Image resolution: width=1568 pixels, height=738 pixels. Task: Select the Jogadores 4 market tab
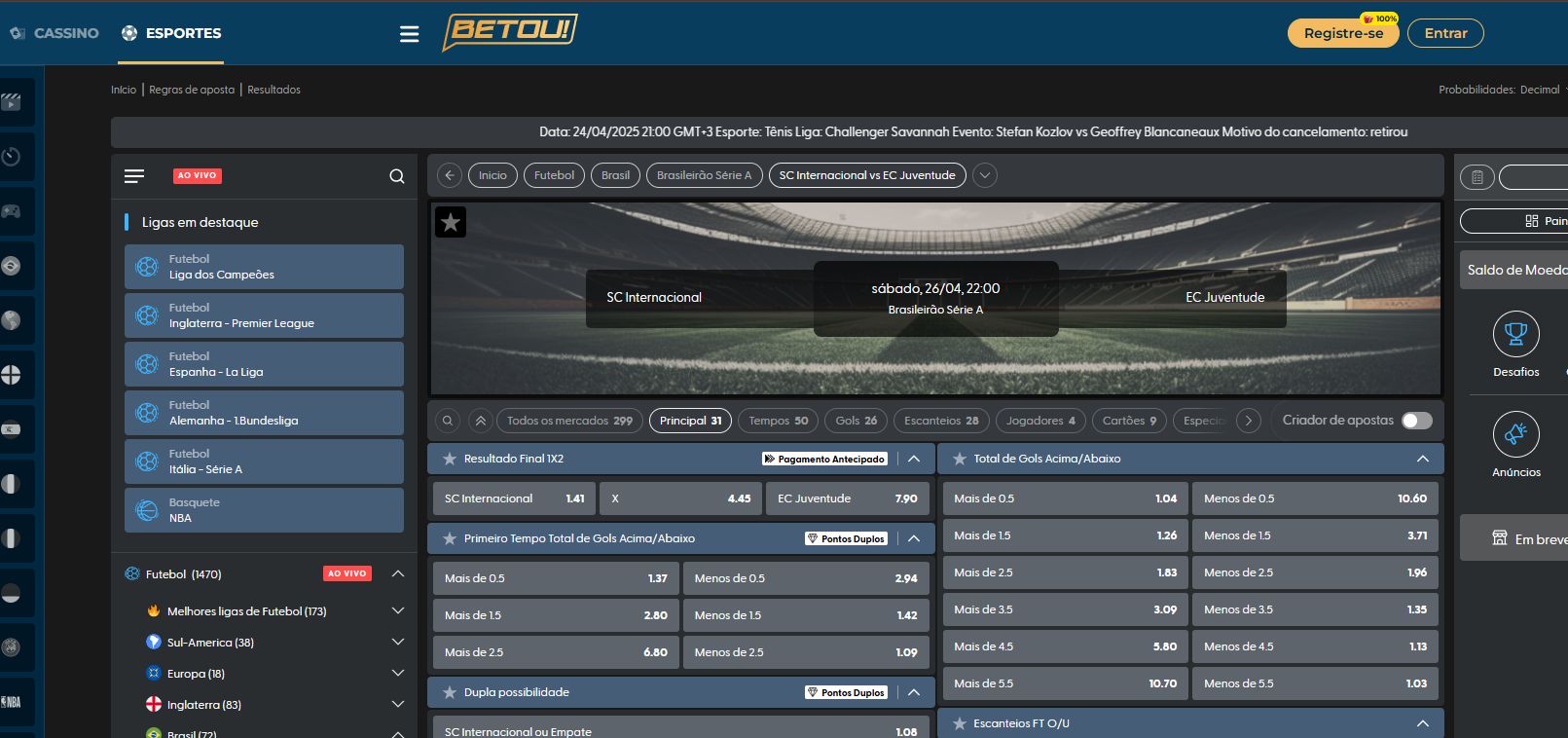click(1040, 421)
